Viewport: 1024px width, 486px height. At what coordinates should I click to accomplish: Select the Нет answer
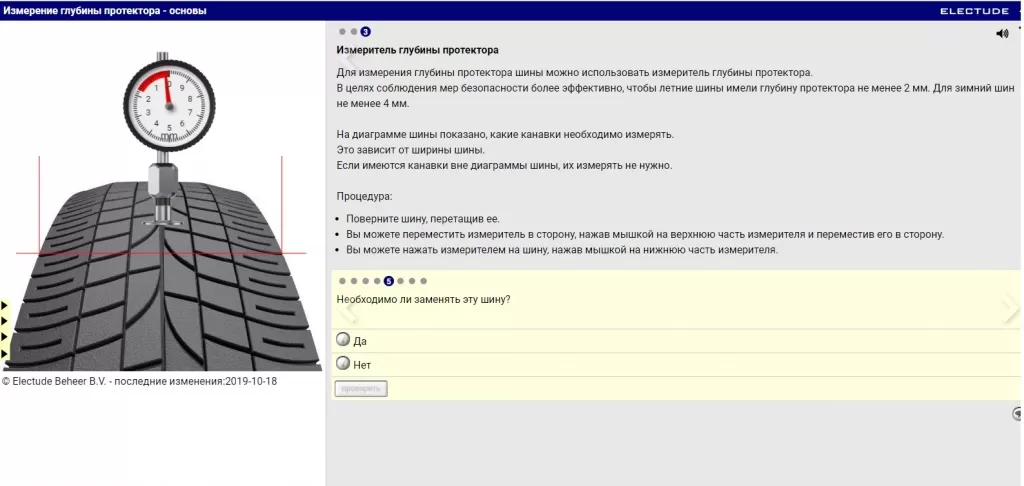point(343,363)
